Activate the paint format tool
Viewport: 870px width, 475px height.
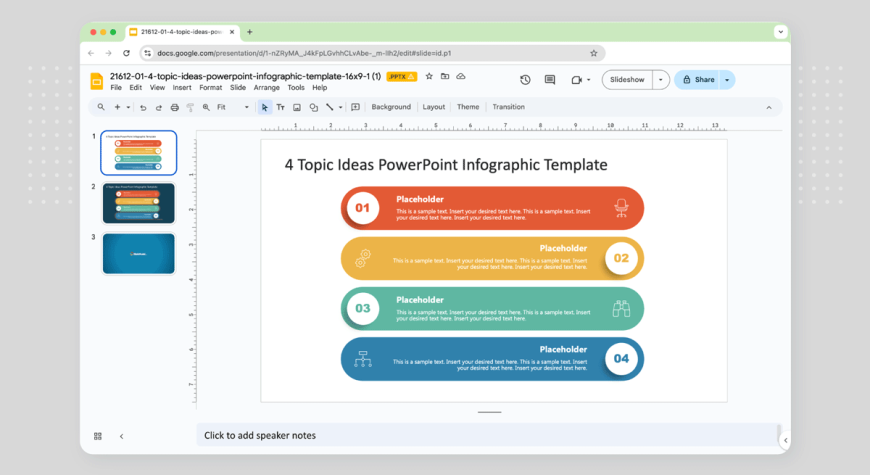190,107
